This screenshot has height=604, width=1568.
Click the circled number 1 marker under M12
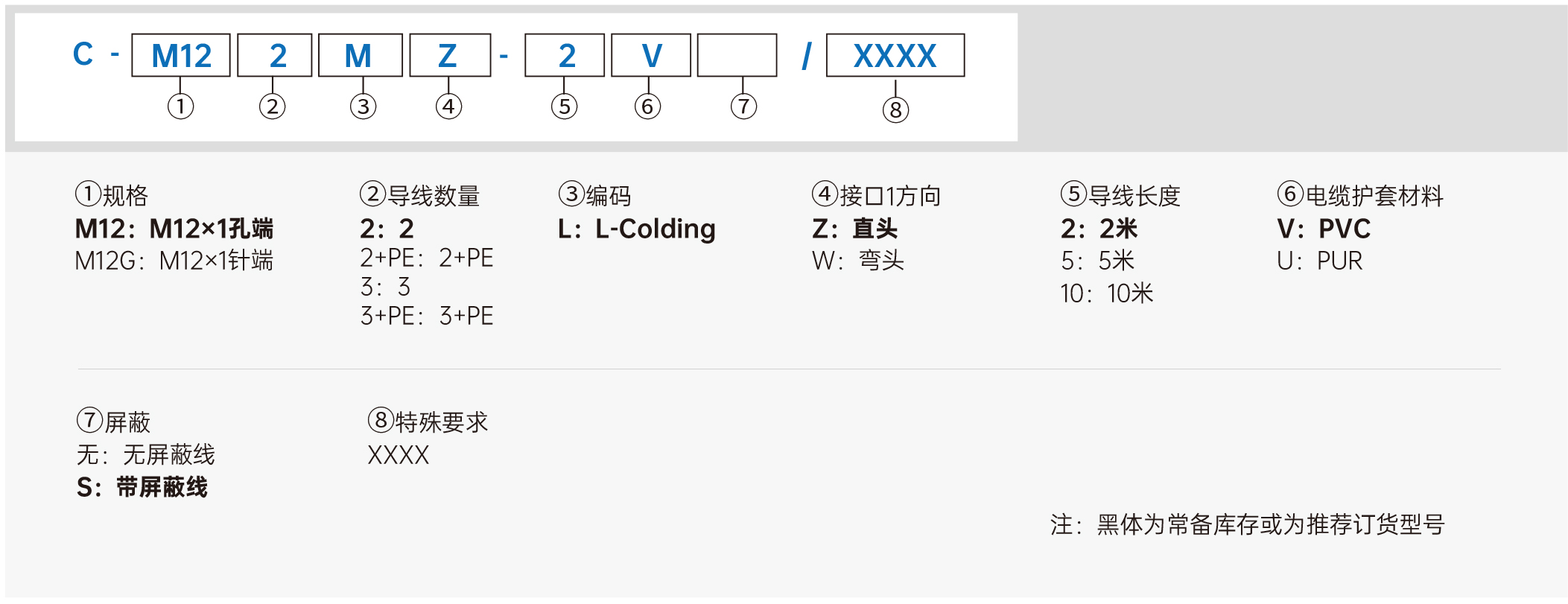click(x=180, y=107)
